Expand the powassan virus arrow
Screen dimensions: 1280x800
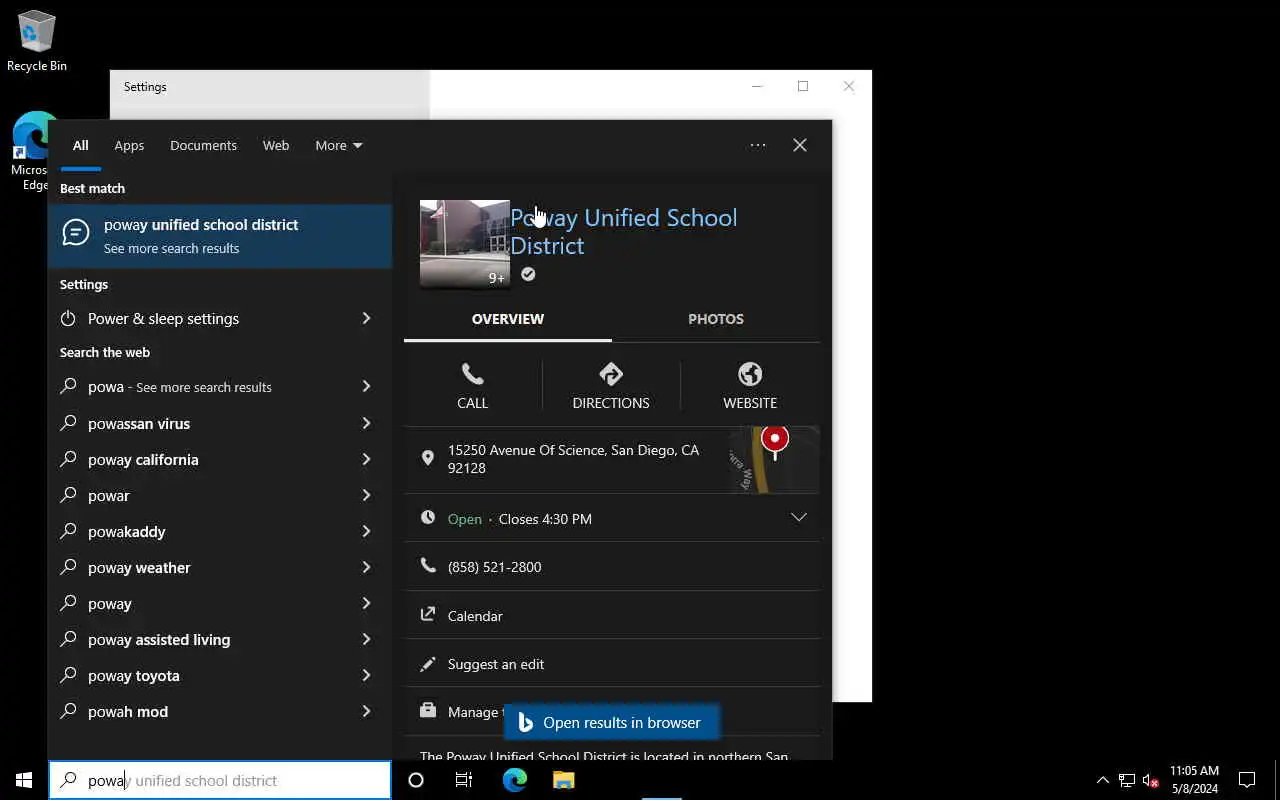point(366,423)
